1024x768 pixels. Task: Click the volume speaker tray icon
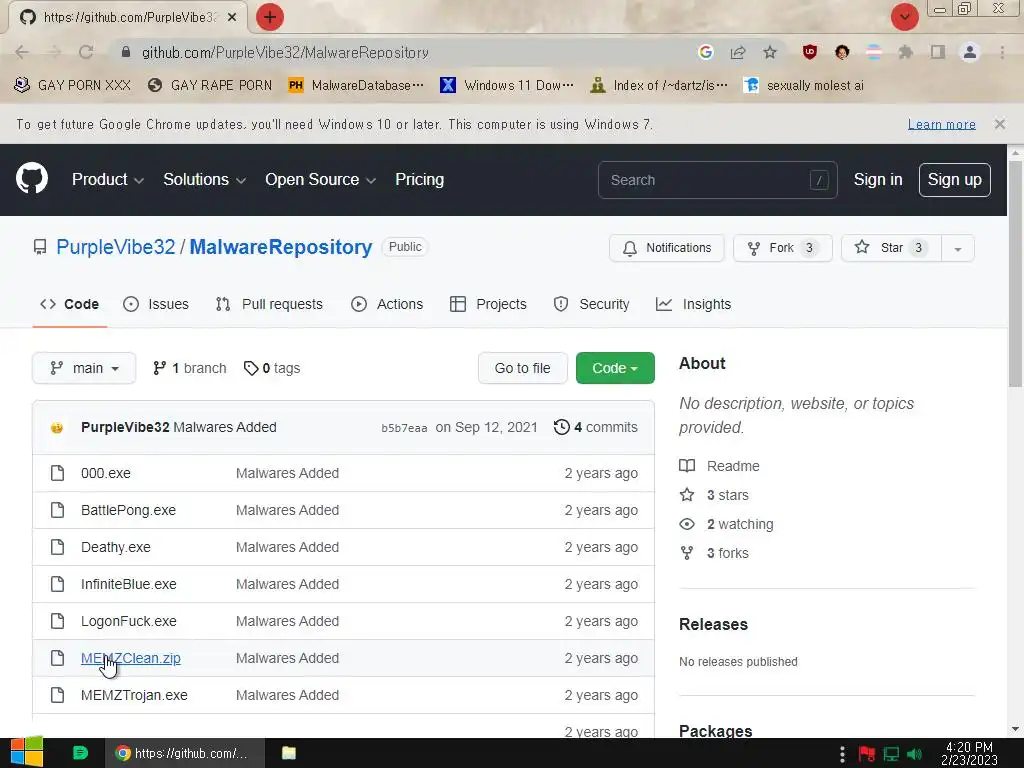point(915,754)
